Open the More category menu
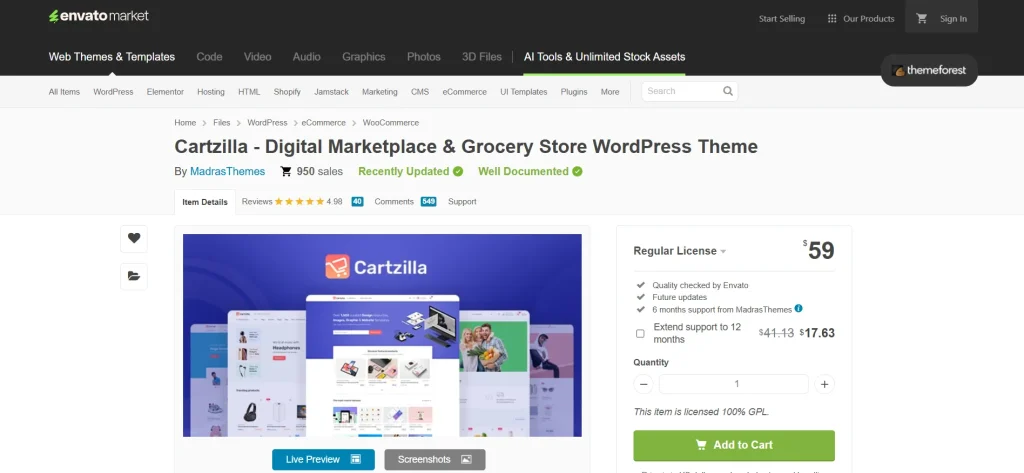This screenshot has width=1024, height=473. [x=610, y=92]
